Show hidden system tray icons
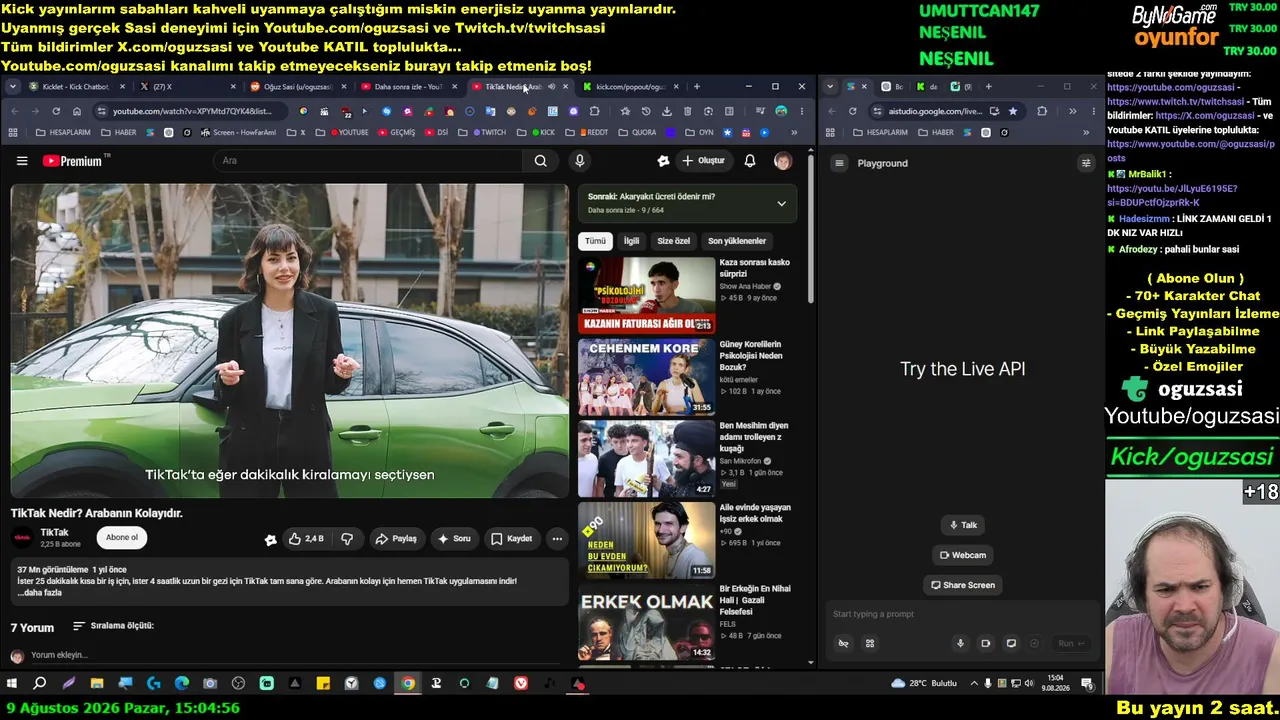 974,684
